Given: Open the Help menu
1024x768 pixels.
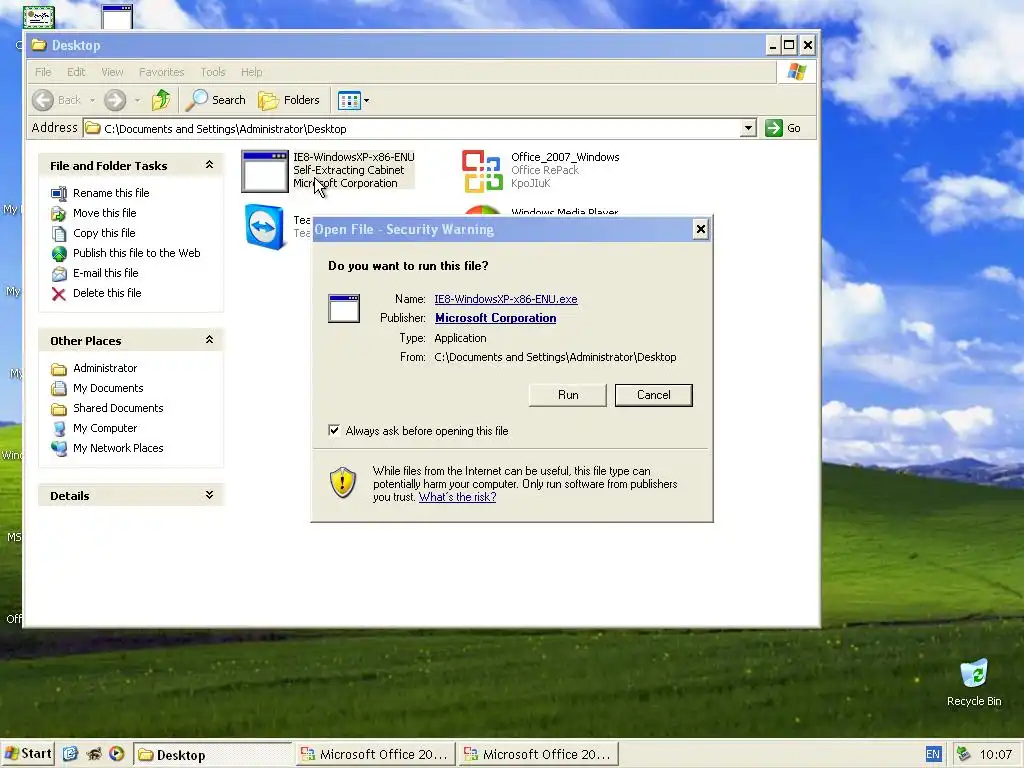Looking at the screenshot, I should click(251, 72).
